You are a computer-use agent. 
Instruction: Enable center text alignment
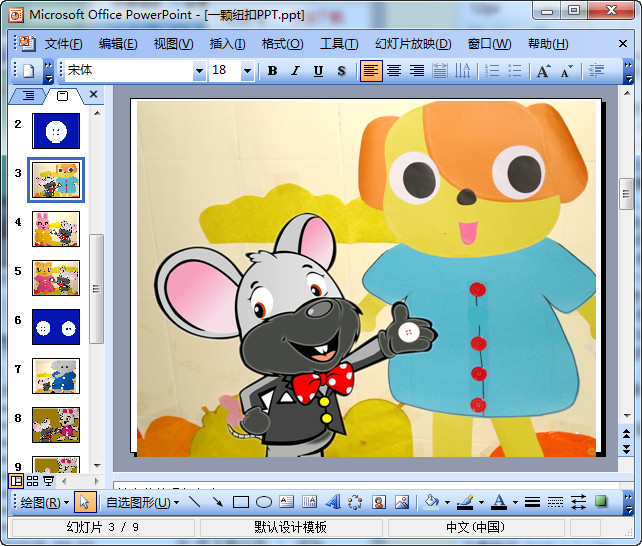coord(394,71)
